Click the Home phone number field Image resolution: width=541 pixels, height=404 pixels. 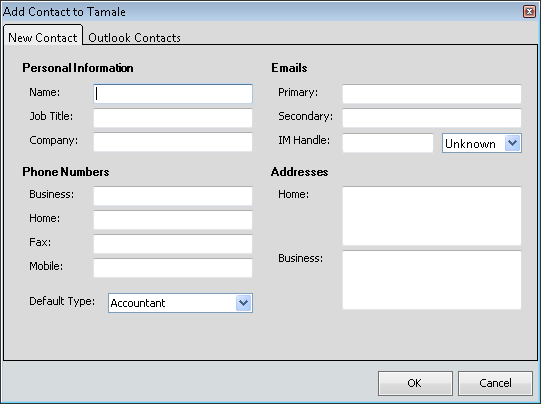(x=173, y=220)
